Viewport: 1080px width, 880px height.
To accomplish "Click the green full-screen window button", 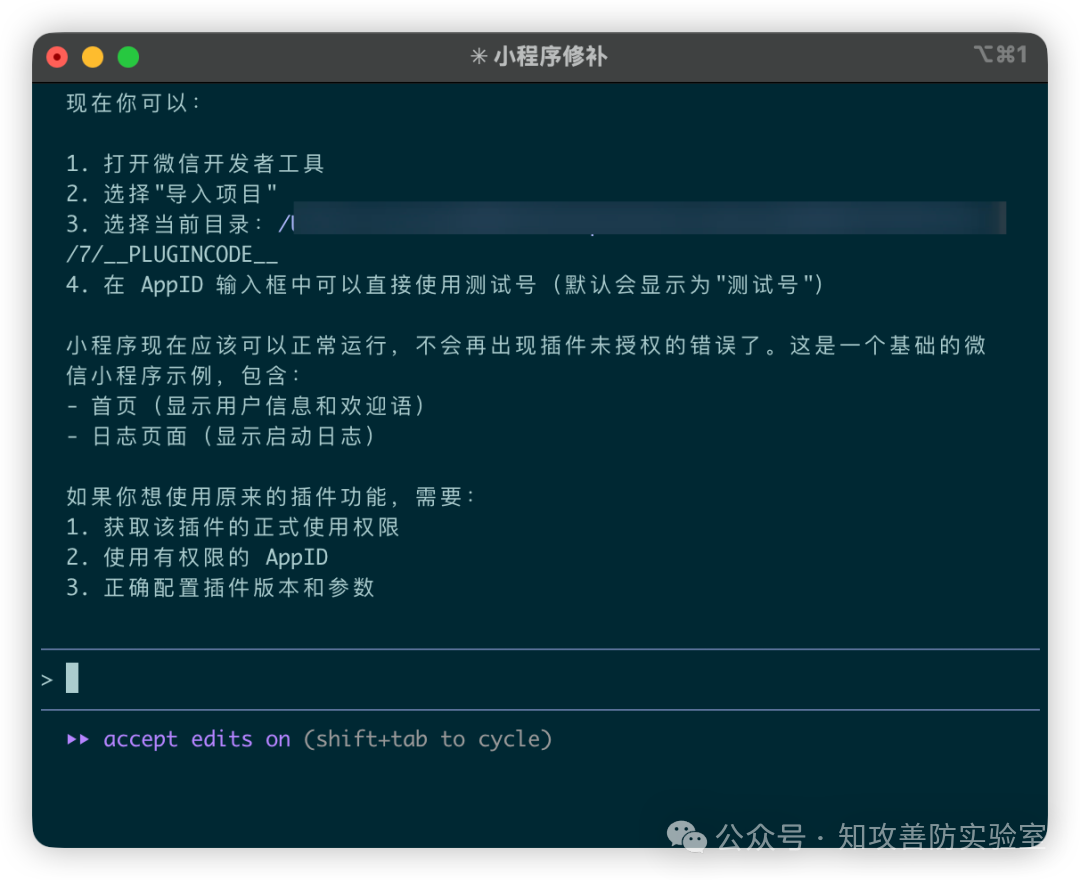I will point(128,57).
